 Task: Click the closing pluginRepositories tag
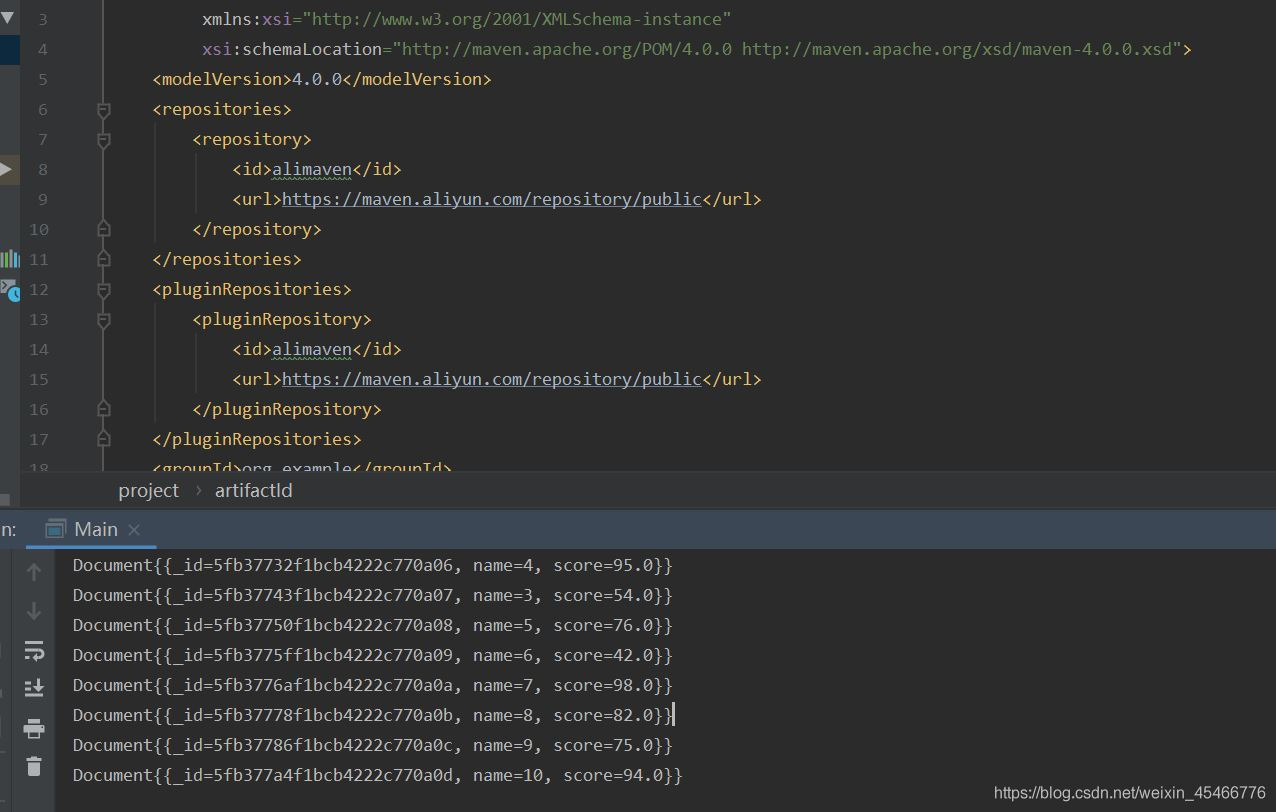[257, 439]
